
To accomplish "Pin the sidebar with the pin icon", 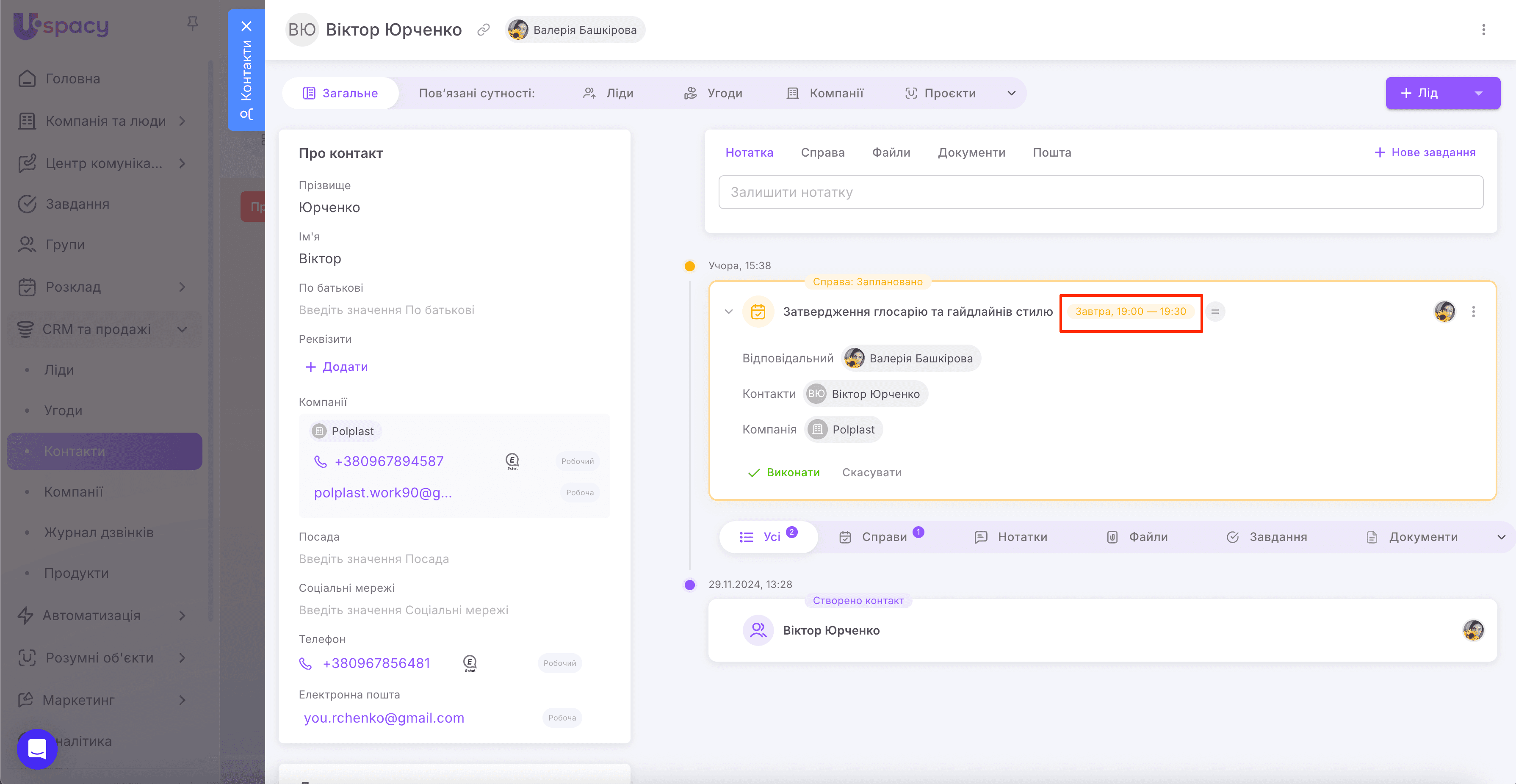I will point(192,24).
